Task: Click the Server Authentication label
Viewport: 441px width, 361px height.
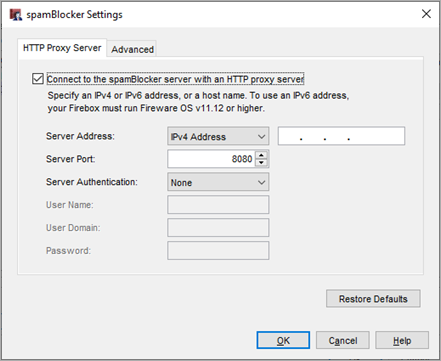Action: pyautogui.click(x=92, y=182)
